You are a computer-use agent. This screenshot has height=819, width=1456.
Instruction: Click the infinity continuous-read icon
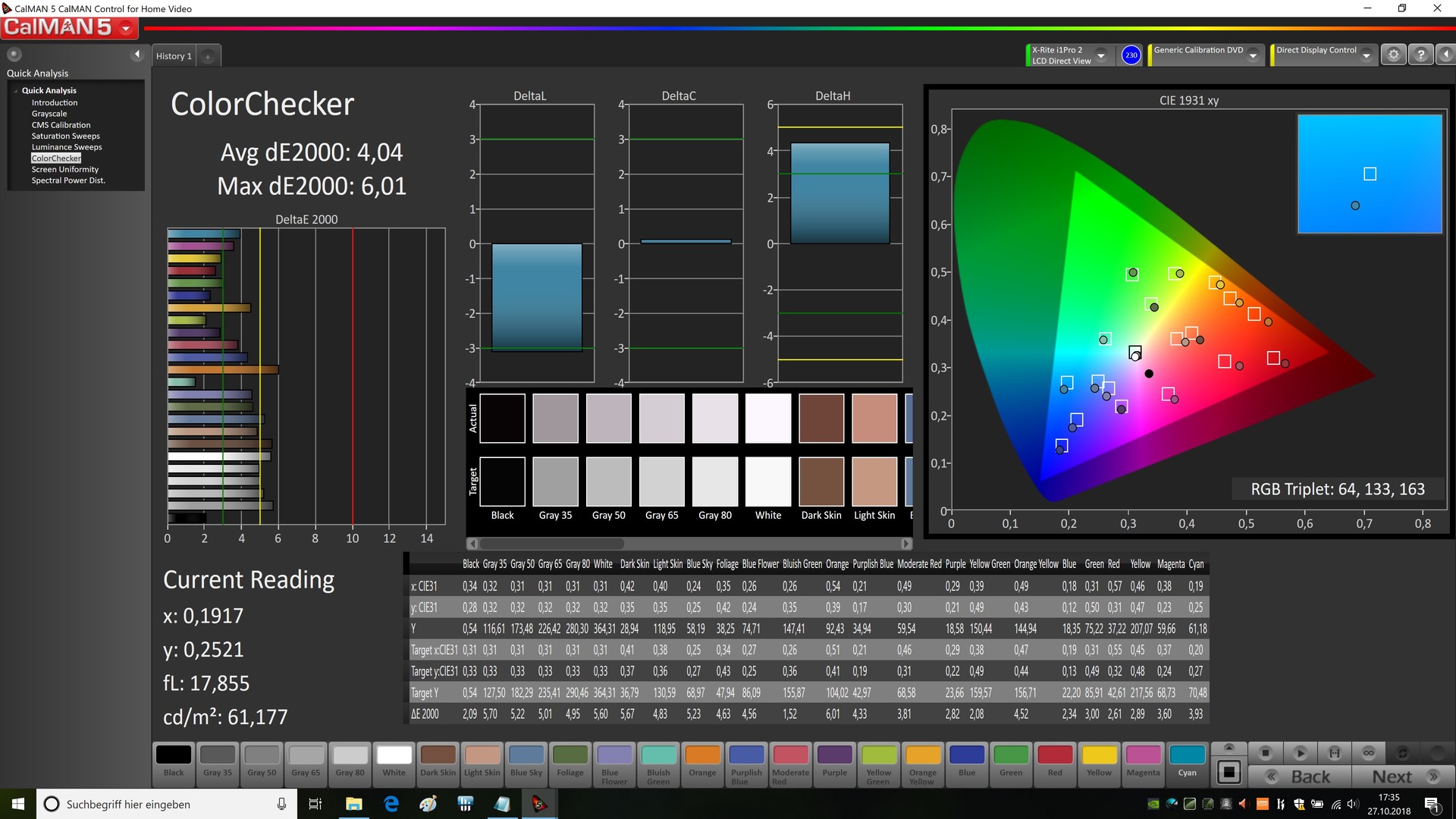[x=1368, y=753]
